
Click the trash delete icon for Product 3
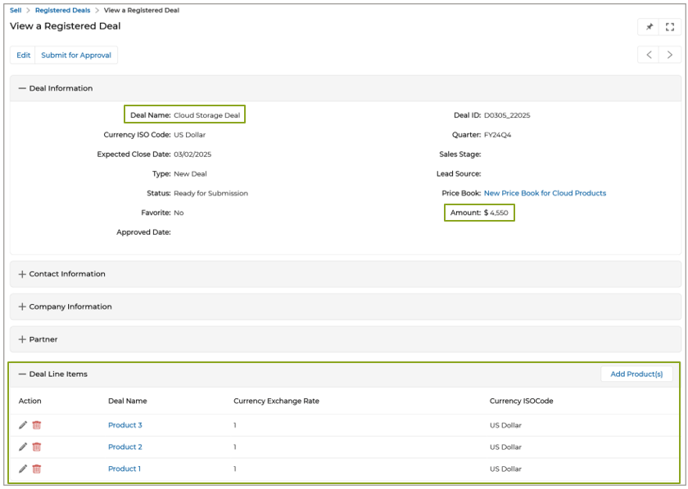tap(37, 425)
